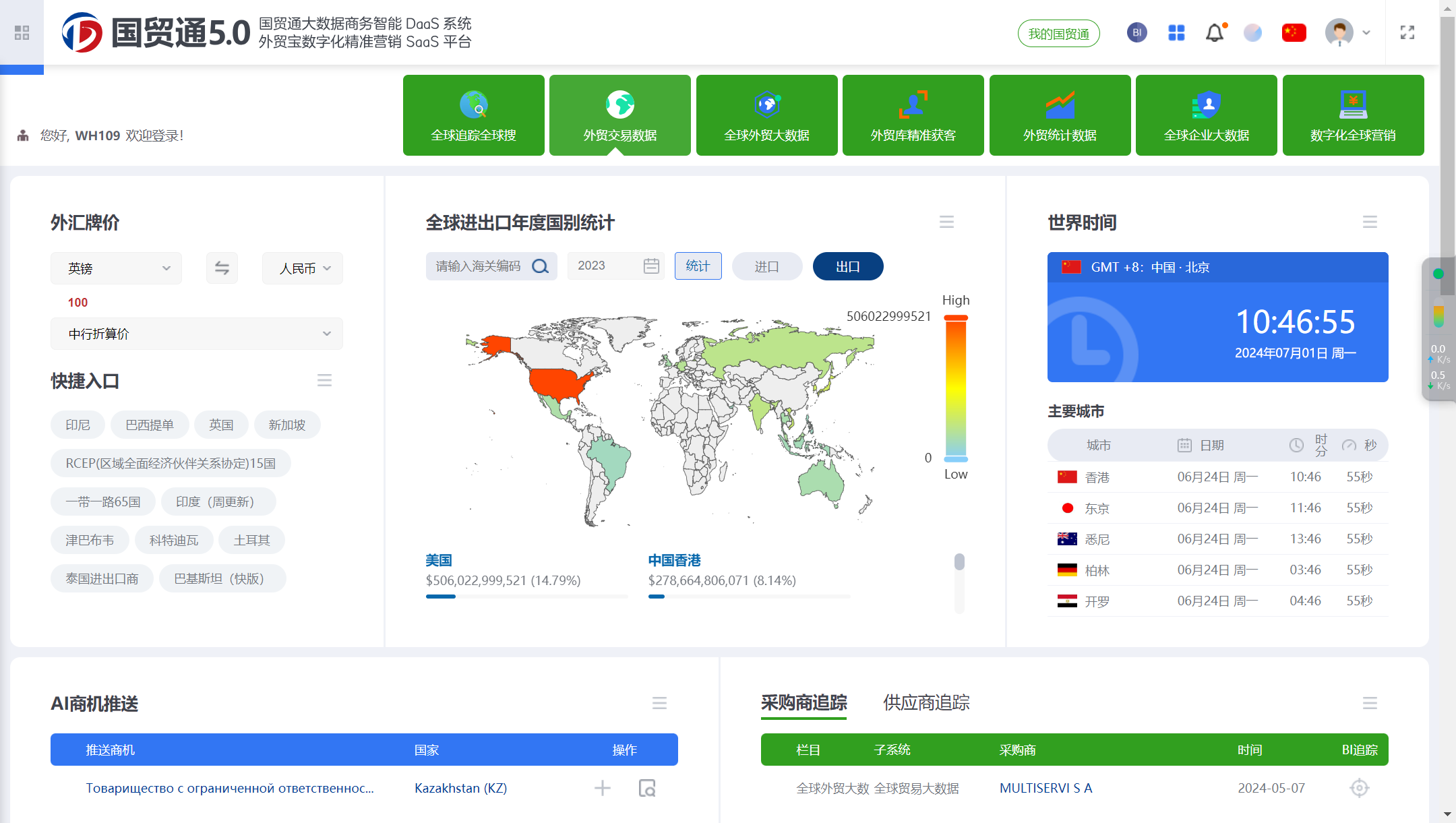Open the 人民币 currency dropdown

click(x=303, y=268)
